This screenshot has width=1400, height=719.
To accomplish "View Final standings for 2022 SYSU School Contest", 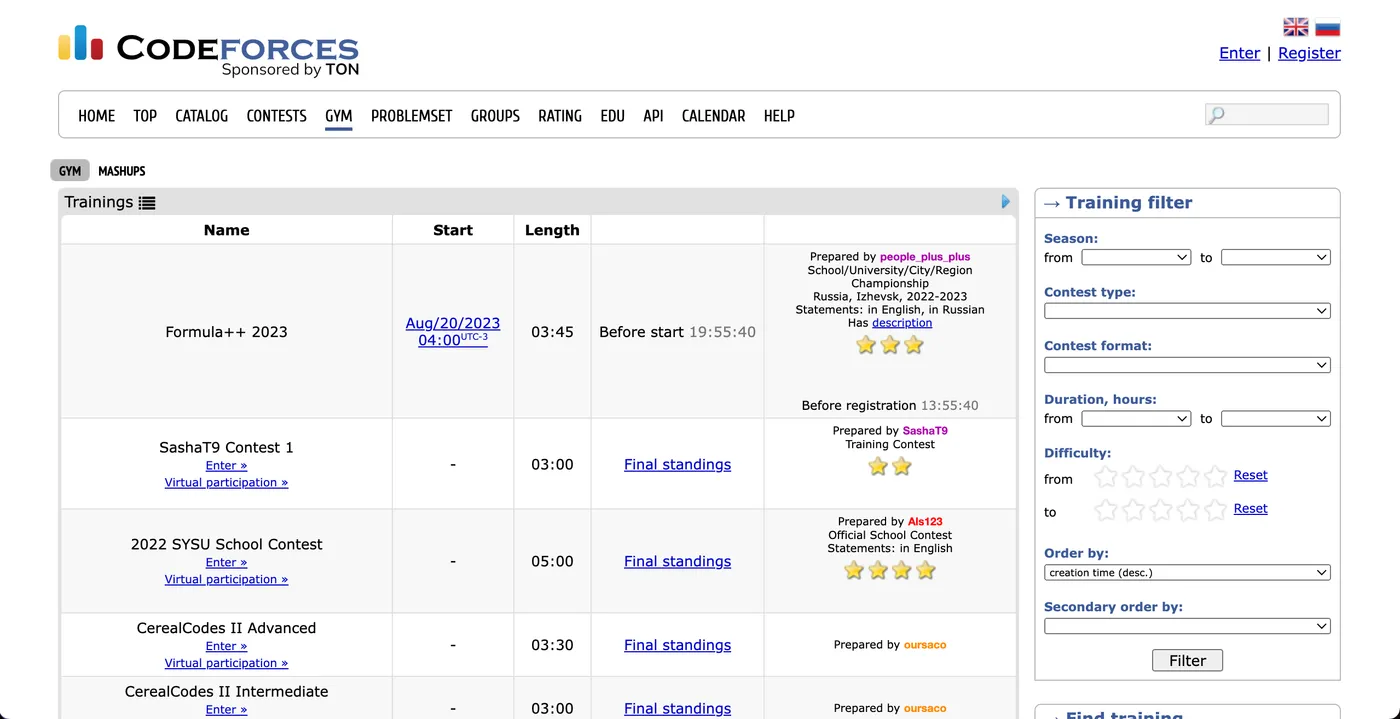I will pos(677,561).
